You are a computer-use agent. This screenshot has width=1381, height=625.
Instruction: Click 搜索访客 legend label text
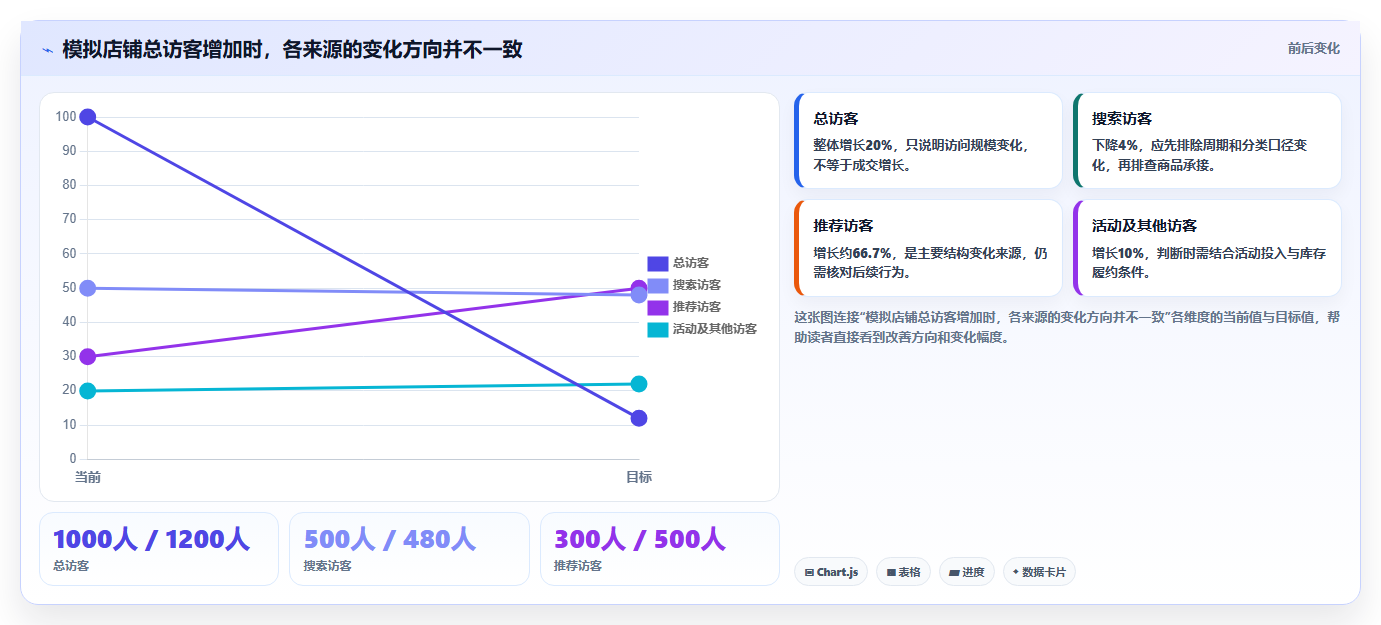(x=697, y=285)
